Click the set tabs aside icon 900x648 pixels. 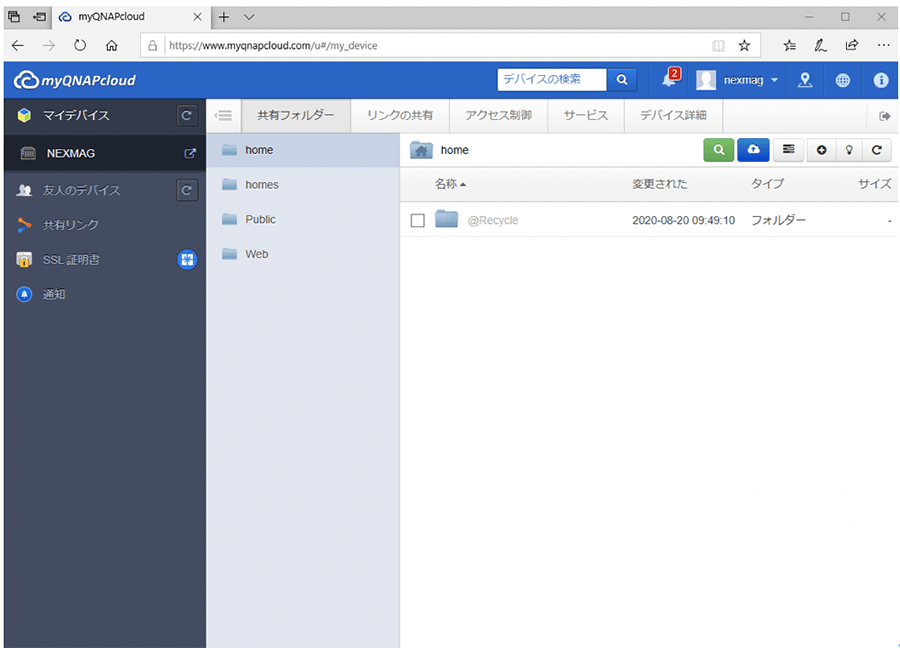tap(40, 17)
